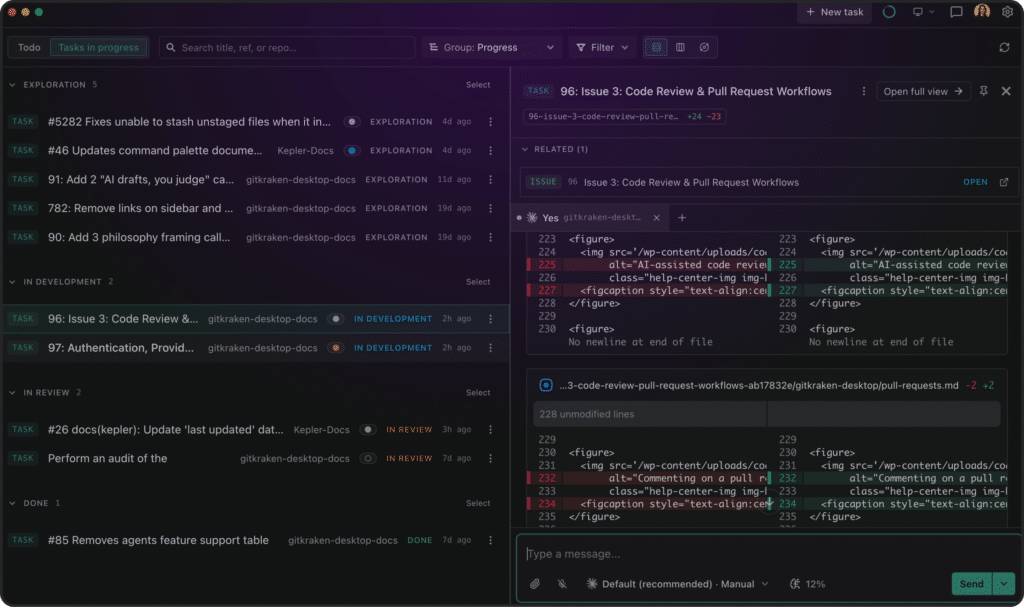The image size is (1024, 607).
Task: Switch to board columns view icon
Action: pos(680,47)
